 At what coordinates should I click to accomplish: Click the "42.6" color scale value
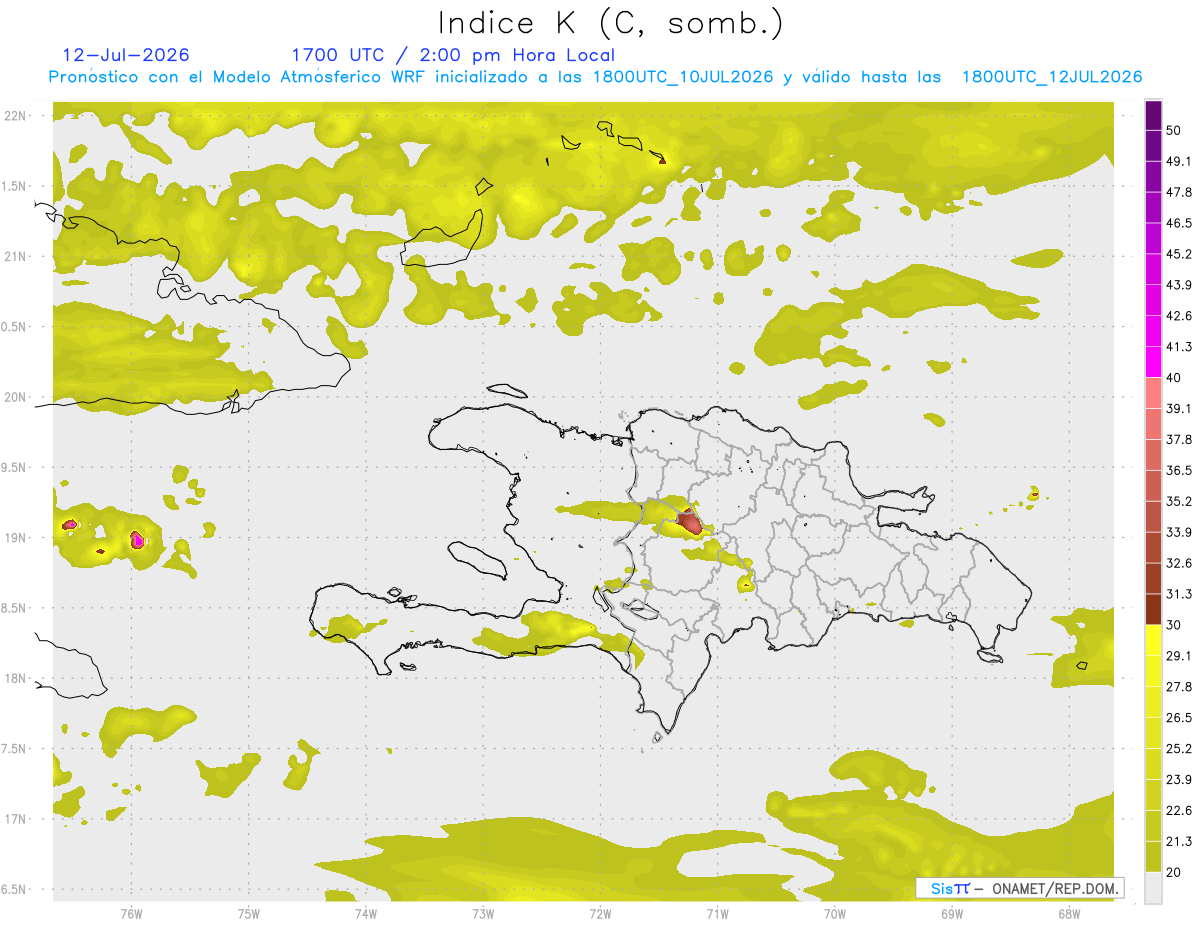pyautogui.click(x=1179, y=316)
